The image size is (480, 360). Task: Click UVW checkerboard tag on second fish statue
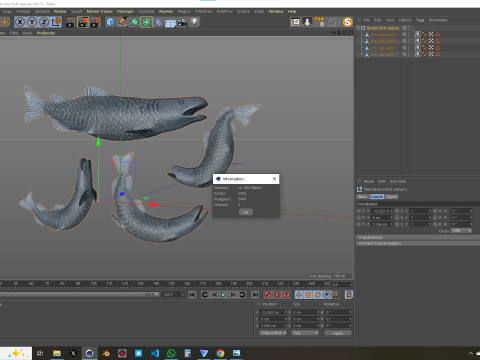[x=431, y=41]
